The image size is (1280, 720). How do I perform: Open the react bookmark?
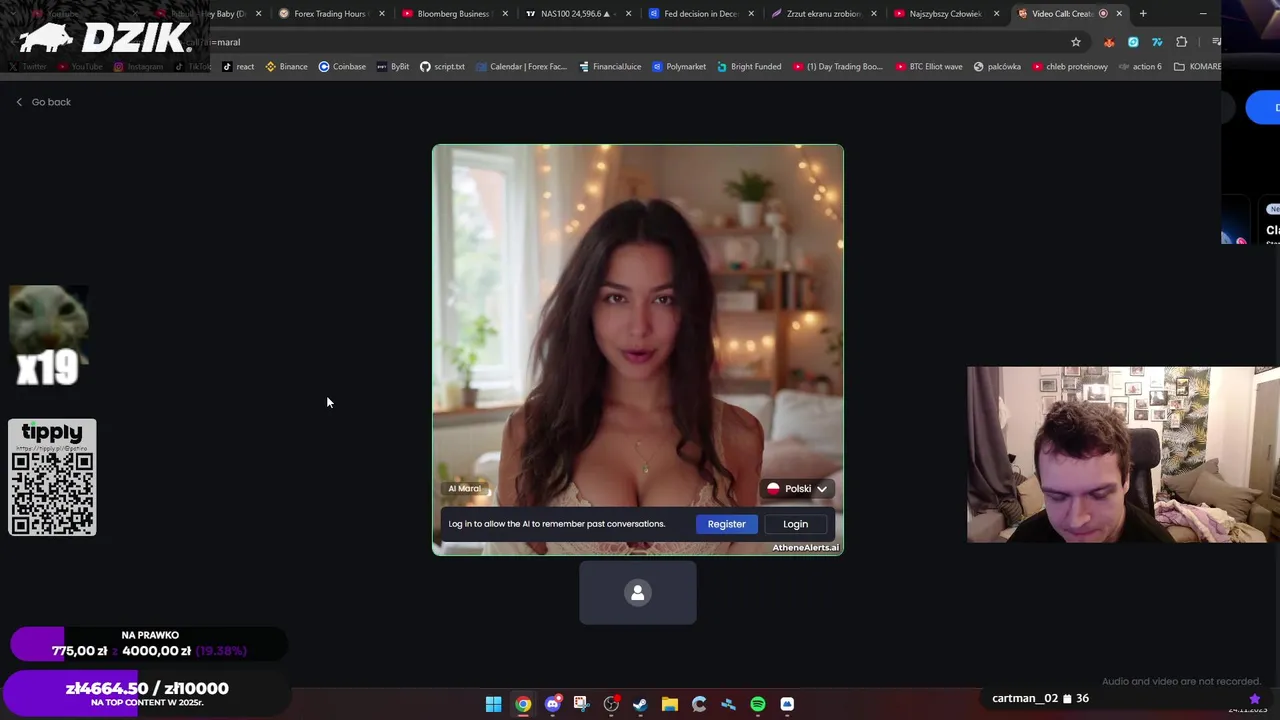coord(238,67)
